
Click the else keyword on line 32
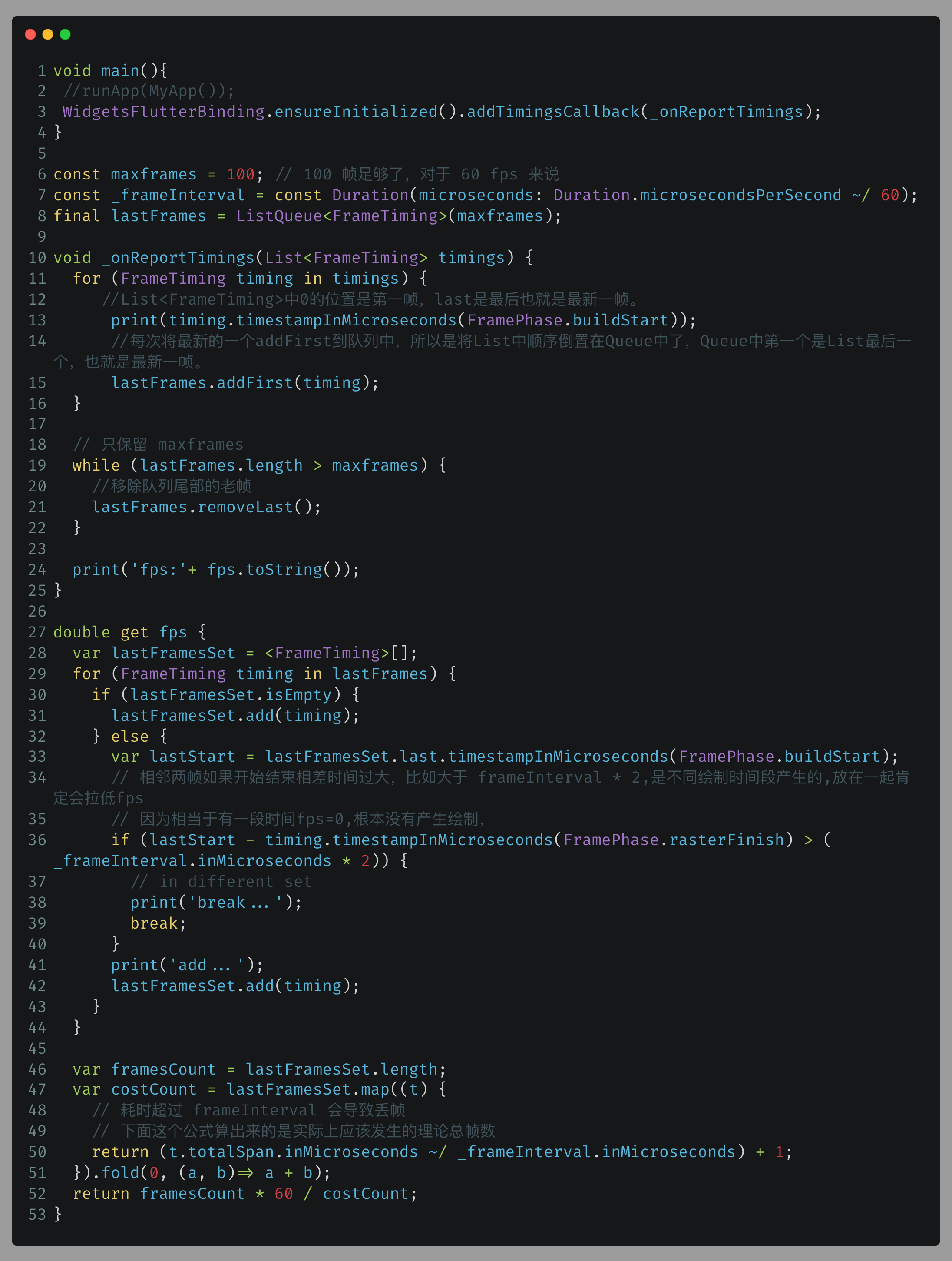coord(129,737)
